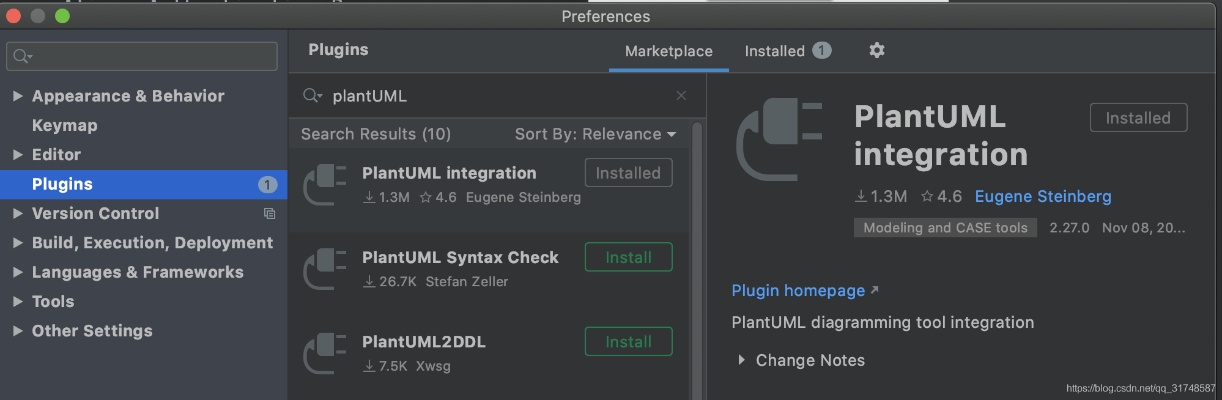
Task: Expand Appearance & Behavior settings
Action: [x=17, y=96]
